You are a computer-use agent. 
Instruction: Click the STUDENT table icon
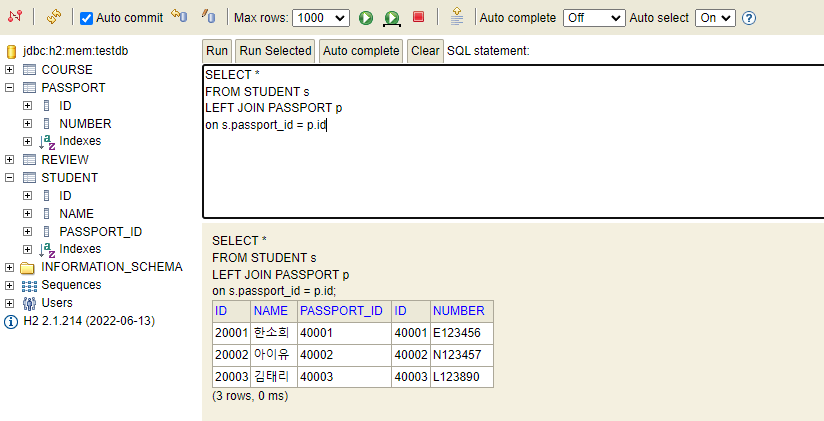click(x=29, y=178)
